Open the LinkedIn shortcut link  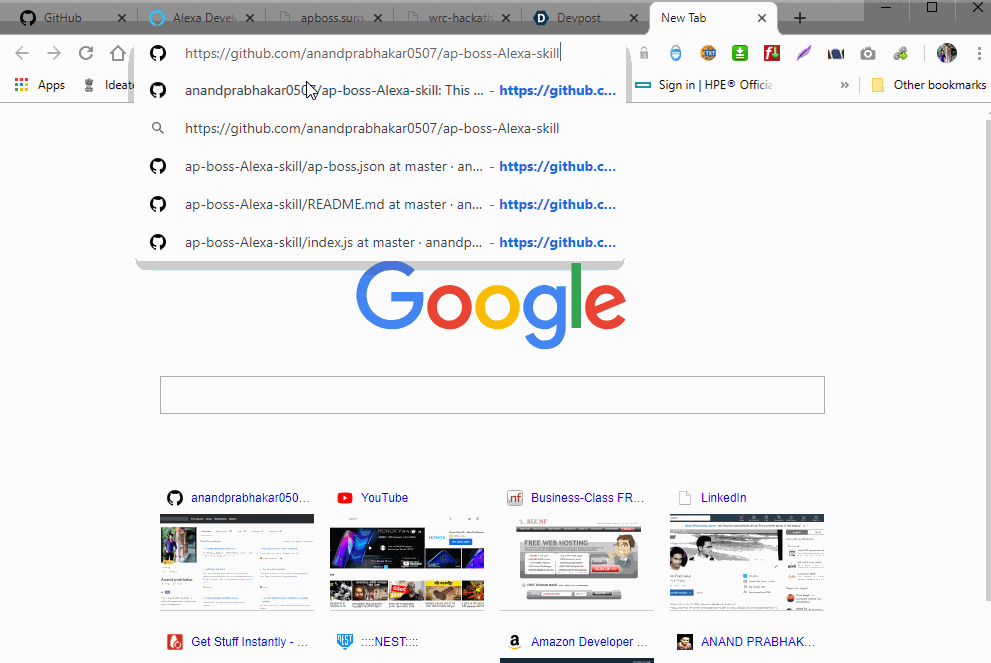[724, 498]
